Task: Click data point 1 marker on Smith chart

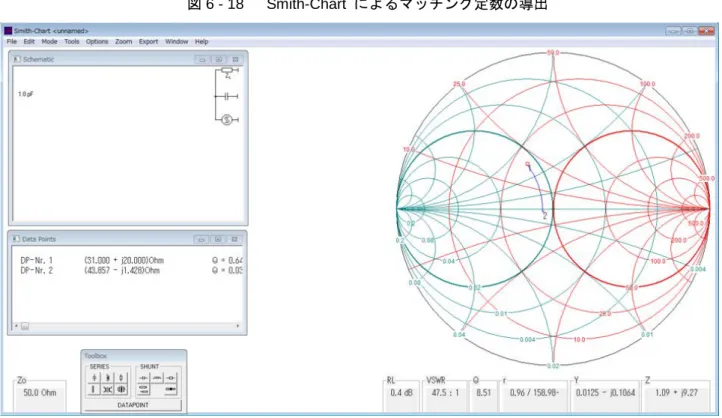Action: click(528, 164)
